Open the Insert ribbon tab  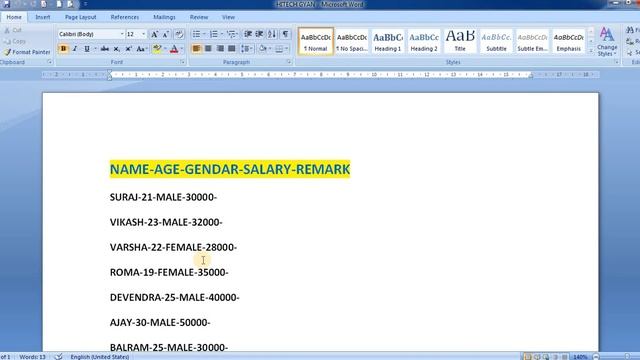[42, 17]
